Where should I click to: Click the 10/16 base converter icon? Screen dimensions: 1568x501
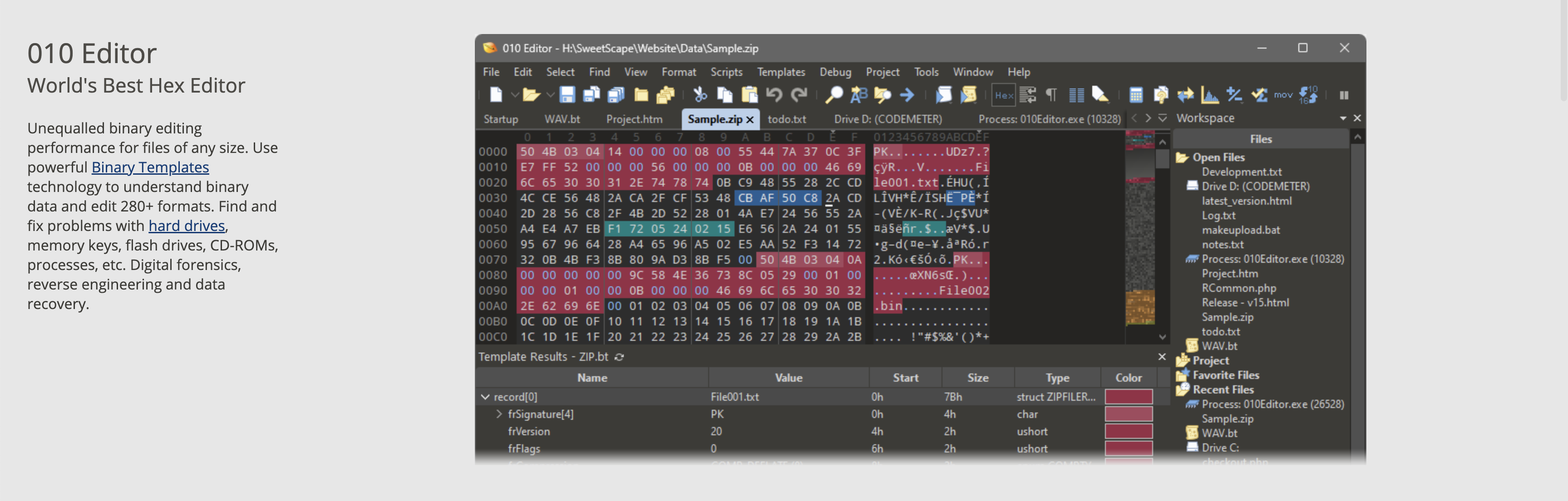(1308, 95)
